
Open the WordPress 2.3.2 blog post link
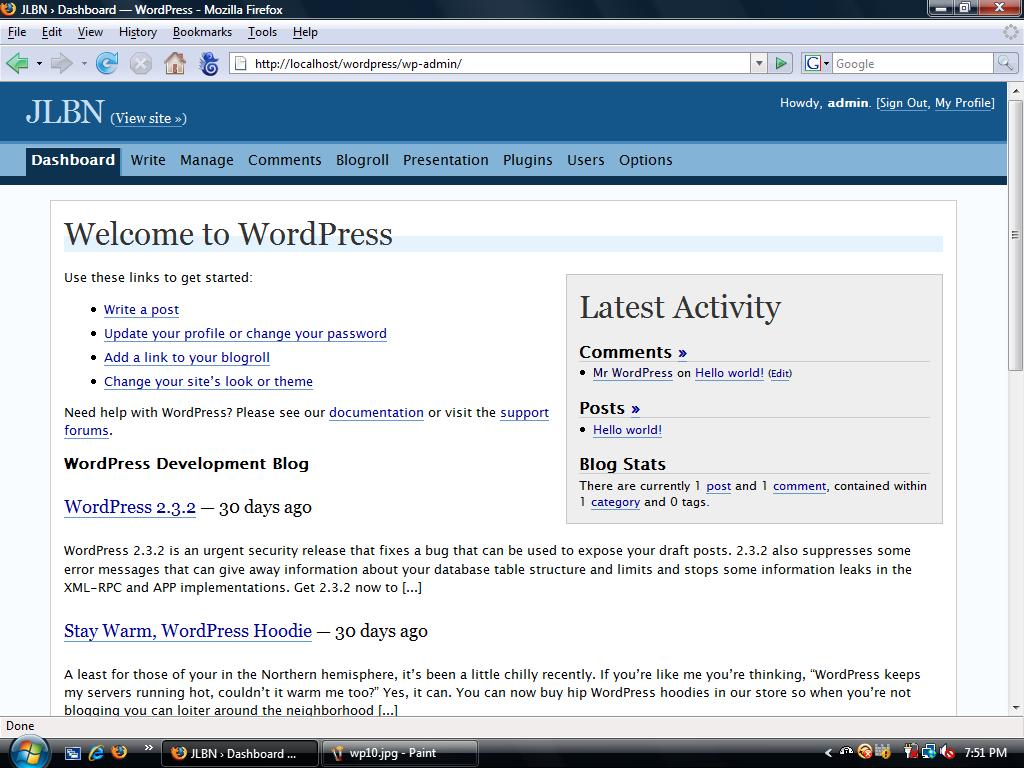tap(130, 507)
